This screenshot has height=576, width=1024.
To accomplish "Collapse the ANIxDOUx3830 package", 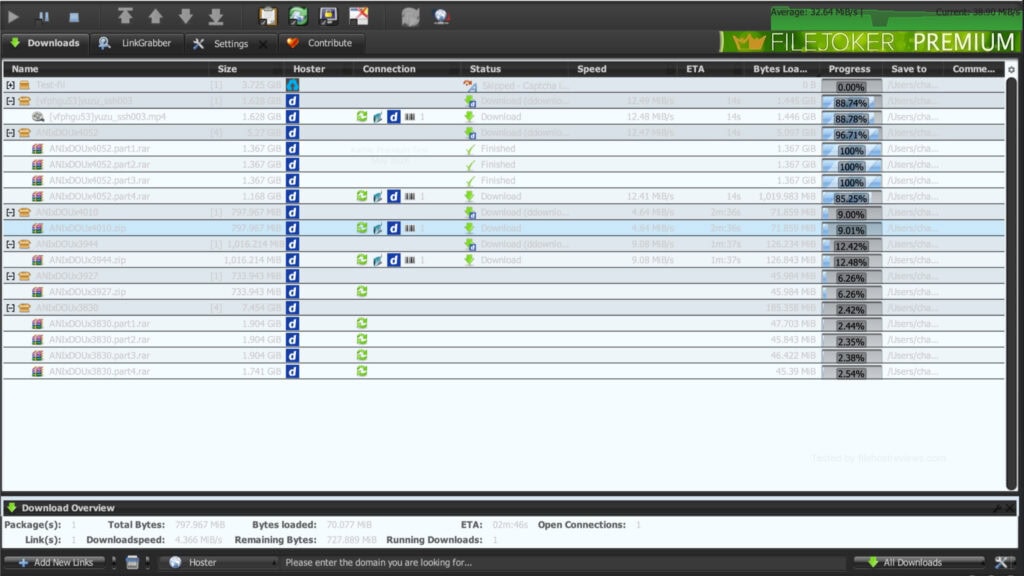I will (10, 308).
